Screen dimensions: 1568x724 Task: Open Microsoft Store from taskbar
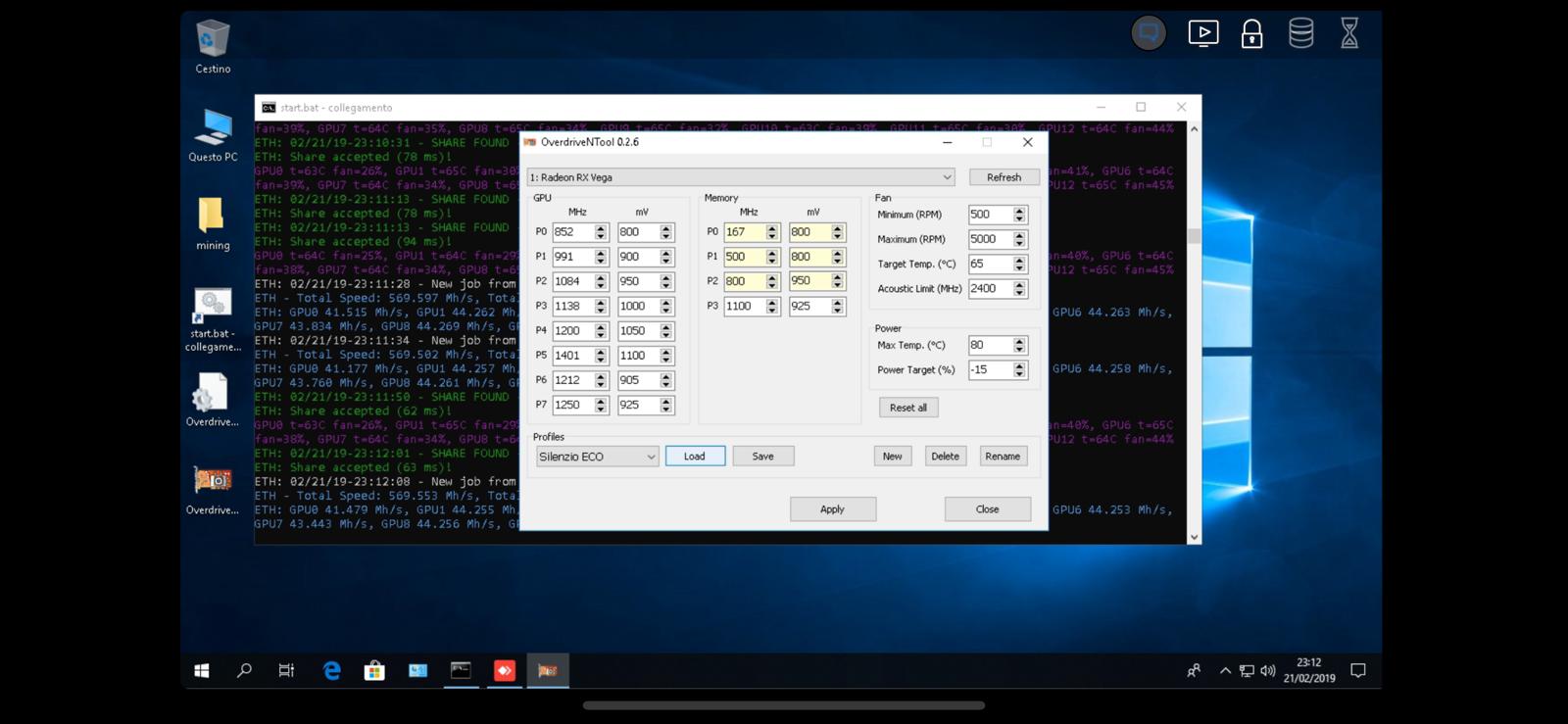pyautogui.click(x=374, y=671)
